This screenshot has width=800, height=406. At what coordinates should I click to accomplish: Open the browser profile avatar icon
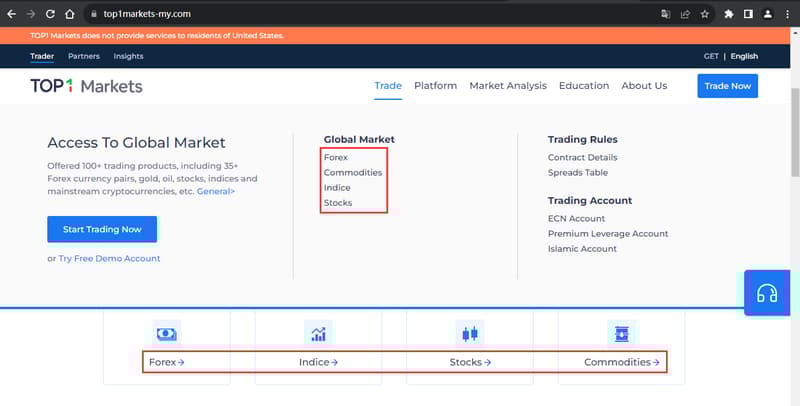click(x=767, y=14)
